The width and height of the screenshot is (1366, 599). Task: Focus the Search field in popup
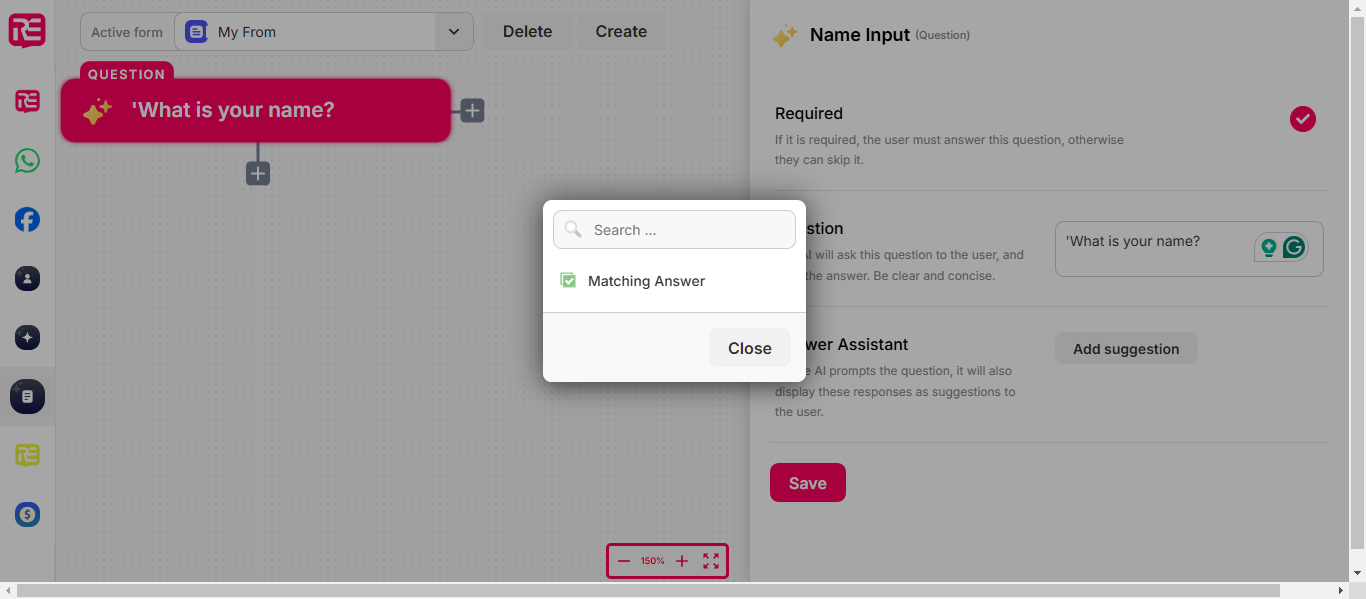pos(674,230)
